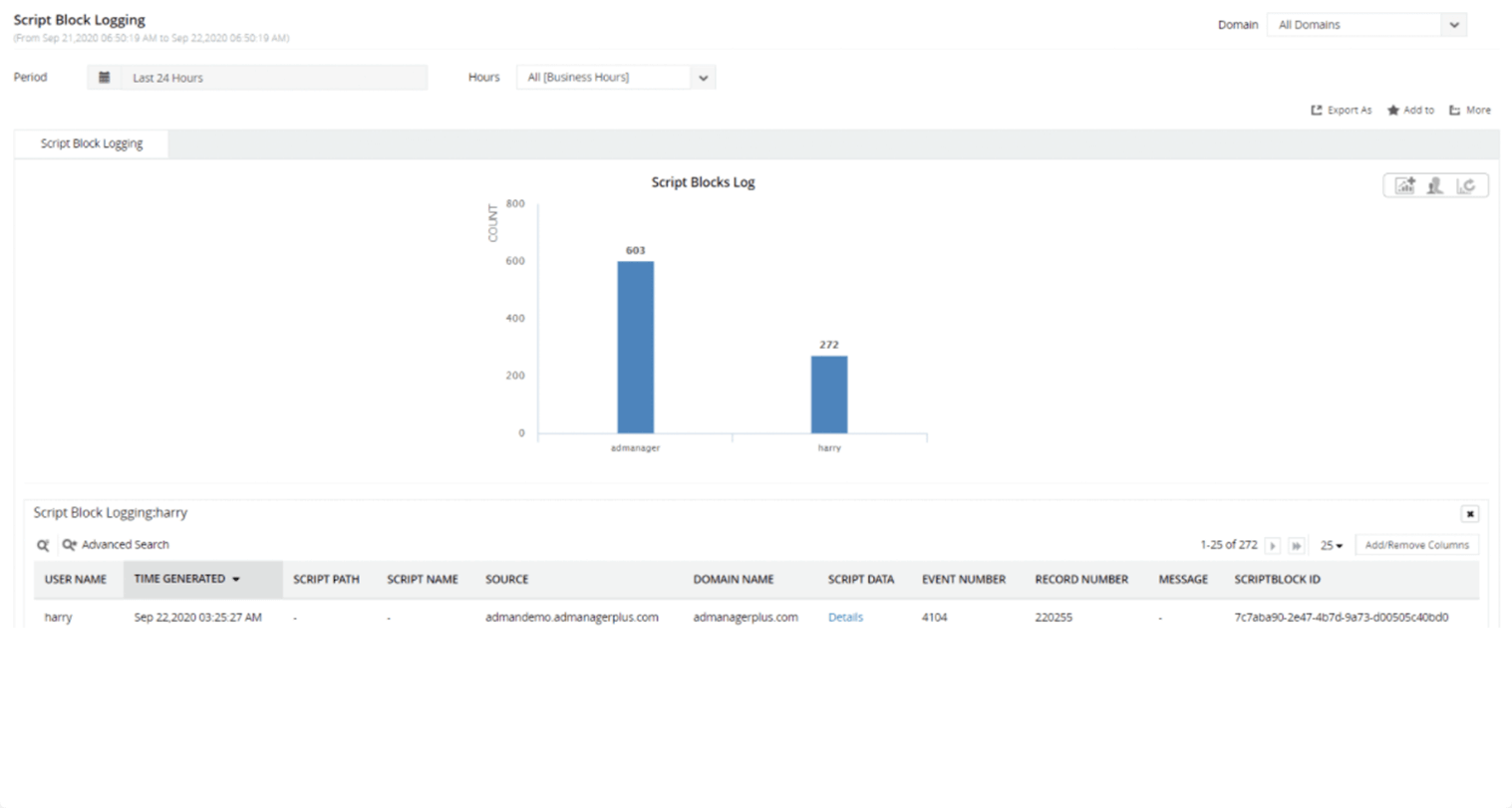Image resolution: width=1512 pixels, height=808 pixels.
Task: Close the Script Block Logging:harry panel
Action: [x=1469, y=514]
